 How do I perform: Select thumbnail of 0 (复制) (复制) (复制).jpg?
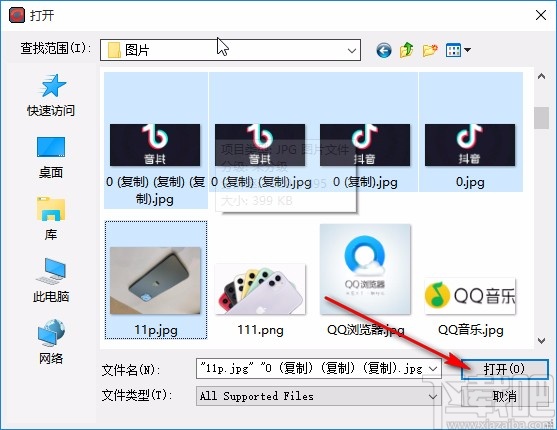(x=155, y=145)
